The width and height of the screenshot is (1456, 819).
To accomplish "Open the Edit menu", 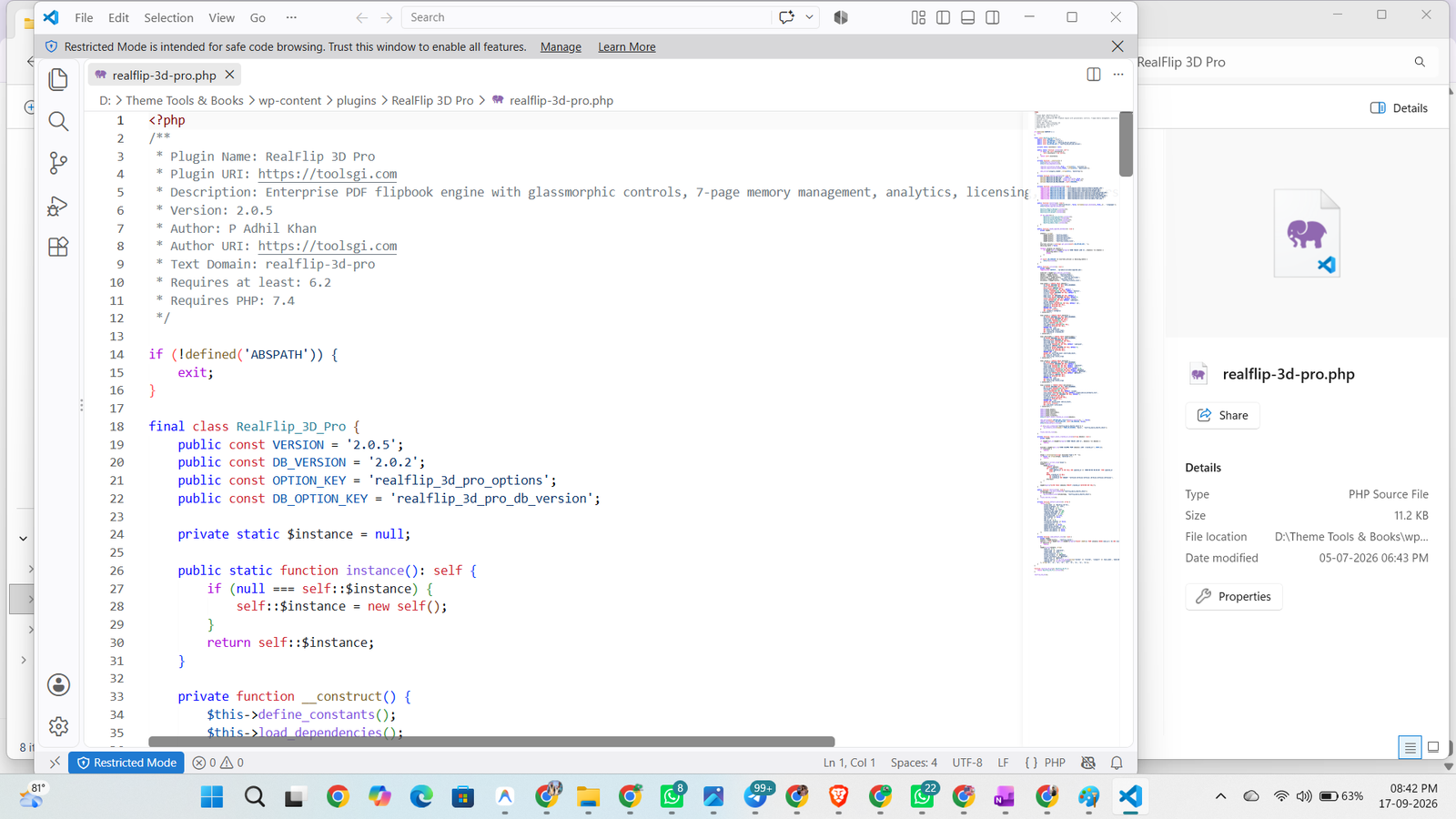I will pos(118,17).
